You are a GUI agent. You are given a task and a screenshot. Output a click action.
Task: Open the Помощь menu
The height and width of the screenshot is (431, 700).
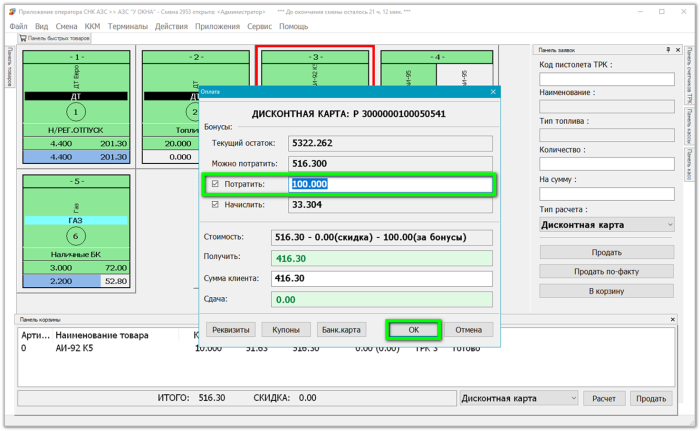coord(293,26)
